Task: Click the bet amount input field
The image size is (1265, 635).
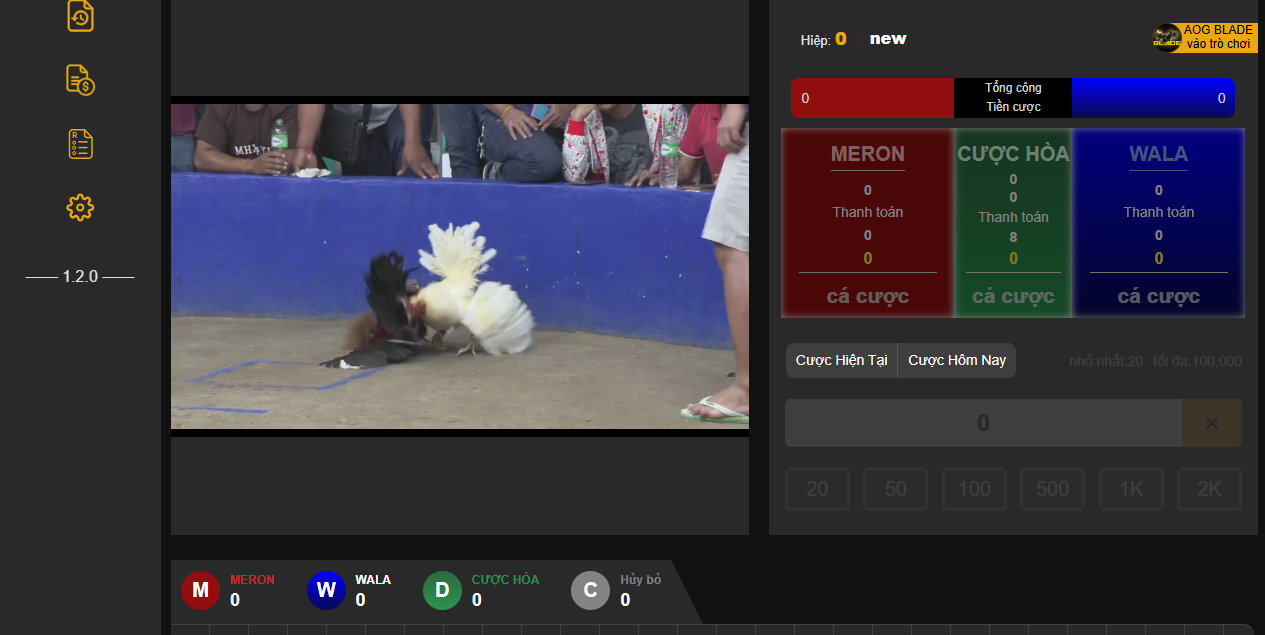Action: point(983,423)
